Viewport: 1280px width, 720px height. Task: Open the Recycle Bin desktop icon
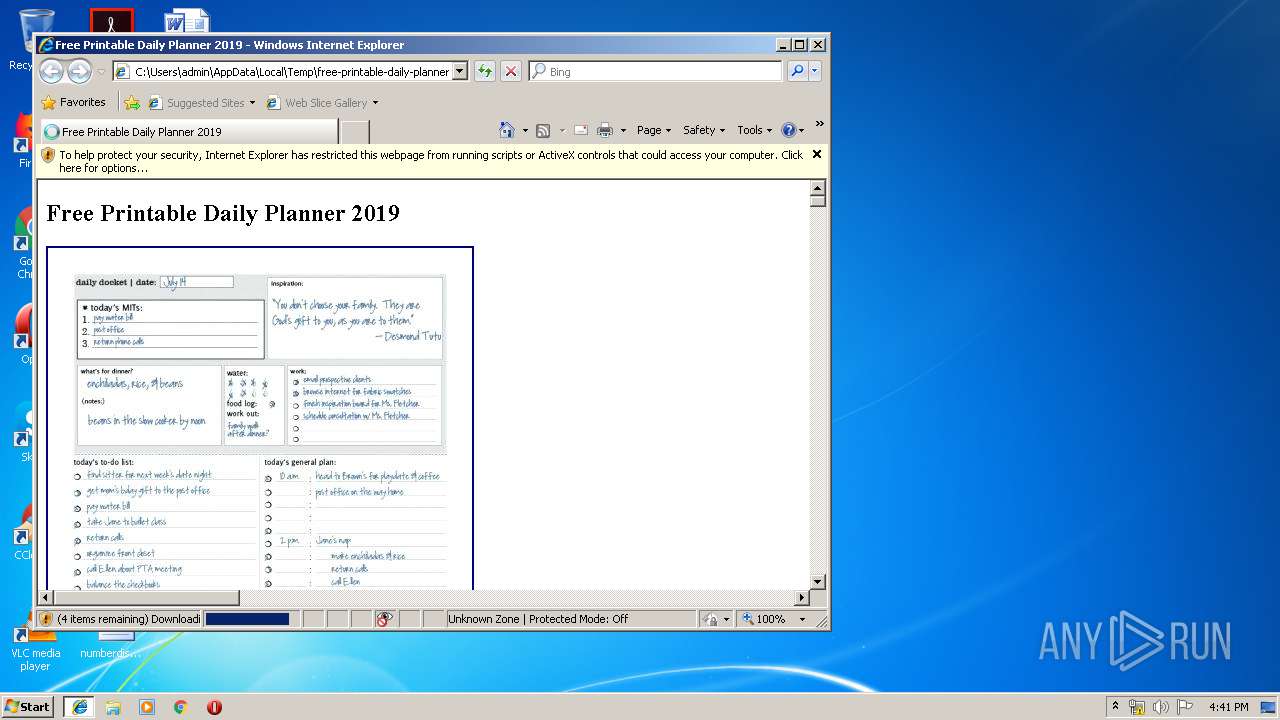click(35, 39)
